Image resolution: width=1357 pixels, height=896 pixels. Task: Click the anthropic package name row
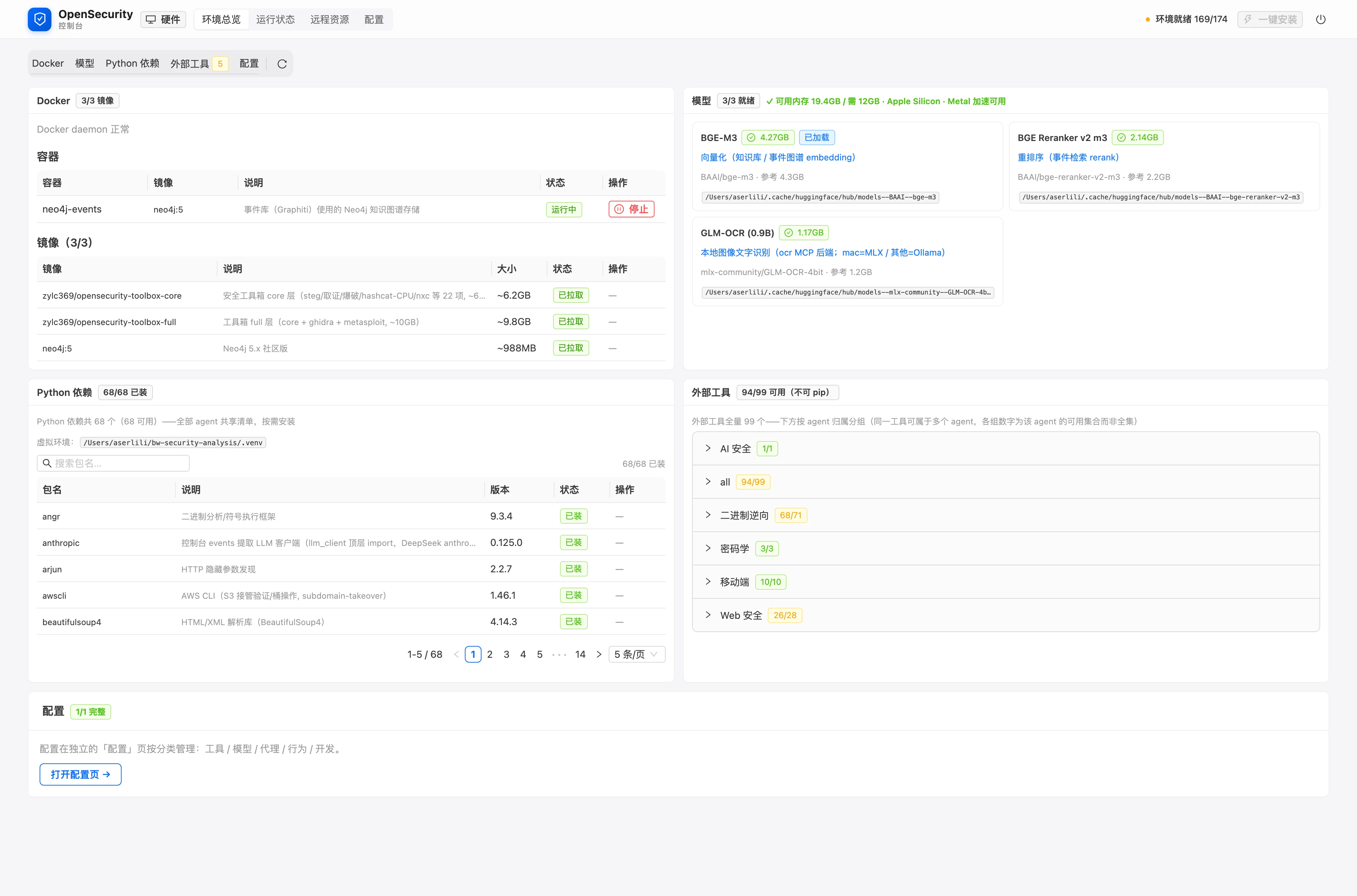[x=60, y=543]
